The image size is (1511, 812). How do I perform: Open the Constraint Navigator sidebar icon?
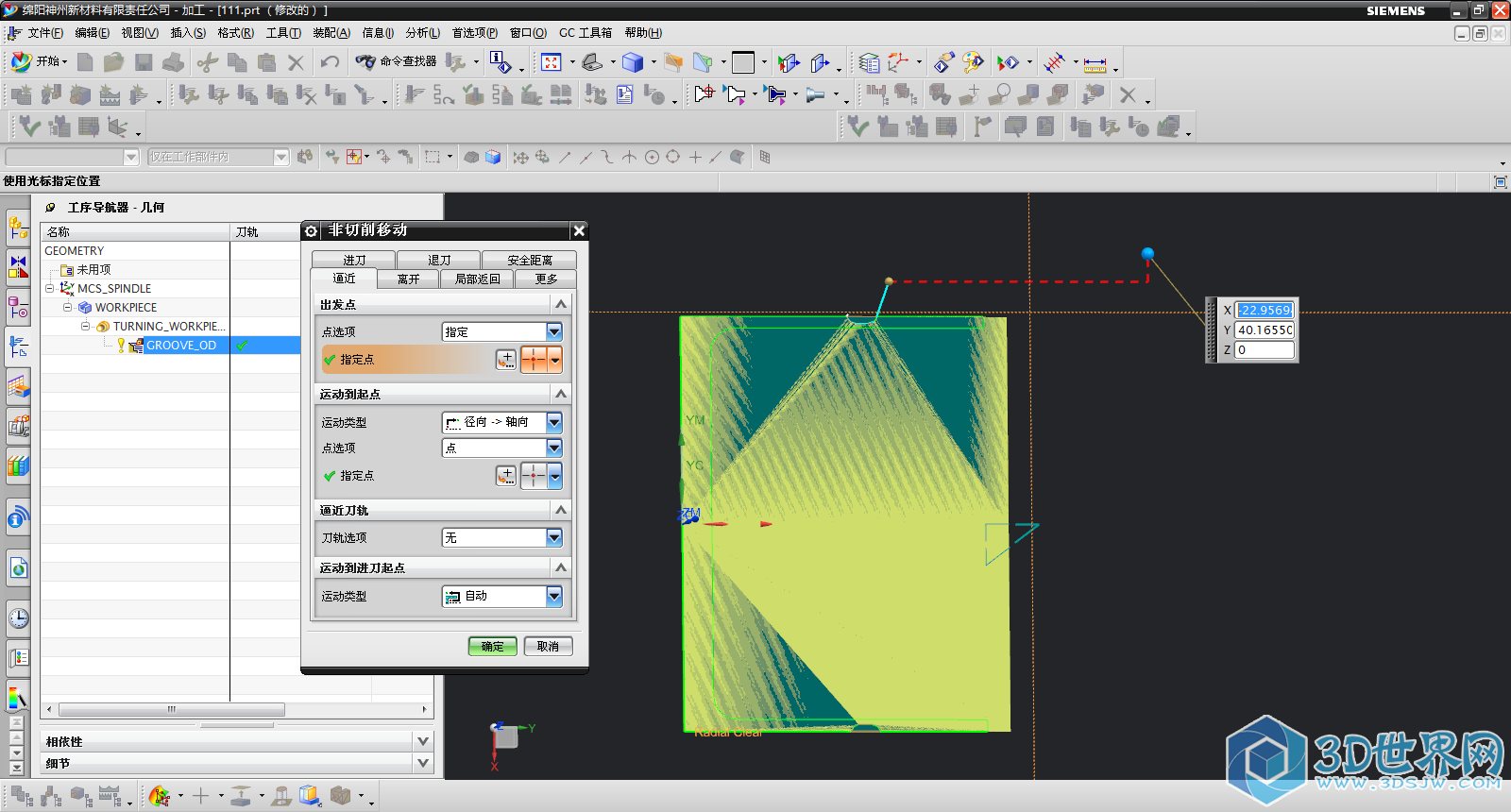18,267
